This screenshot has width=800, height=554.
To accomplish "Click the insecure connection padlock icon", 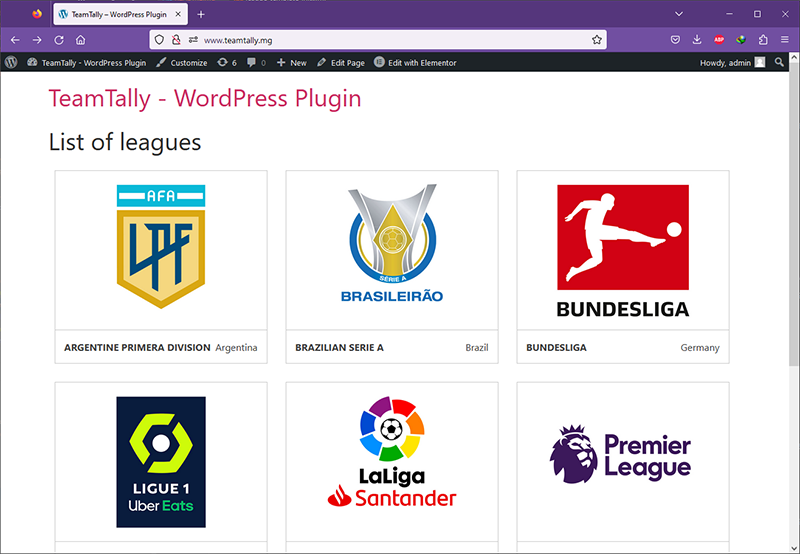I will click(176, 40).
